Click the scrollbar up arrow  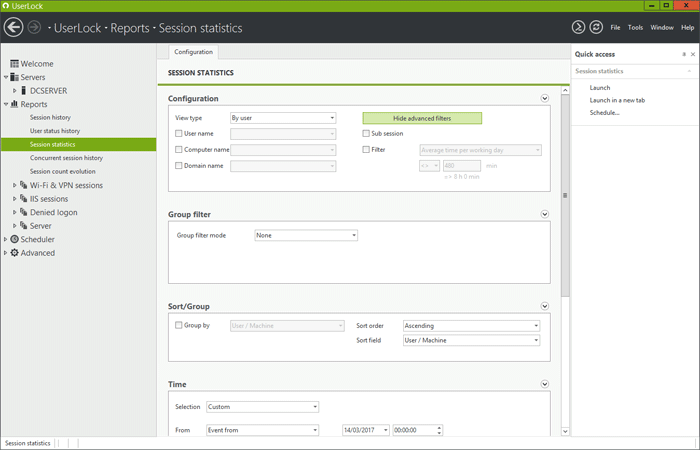click(565, 90)
